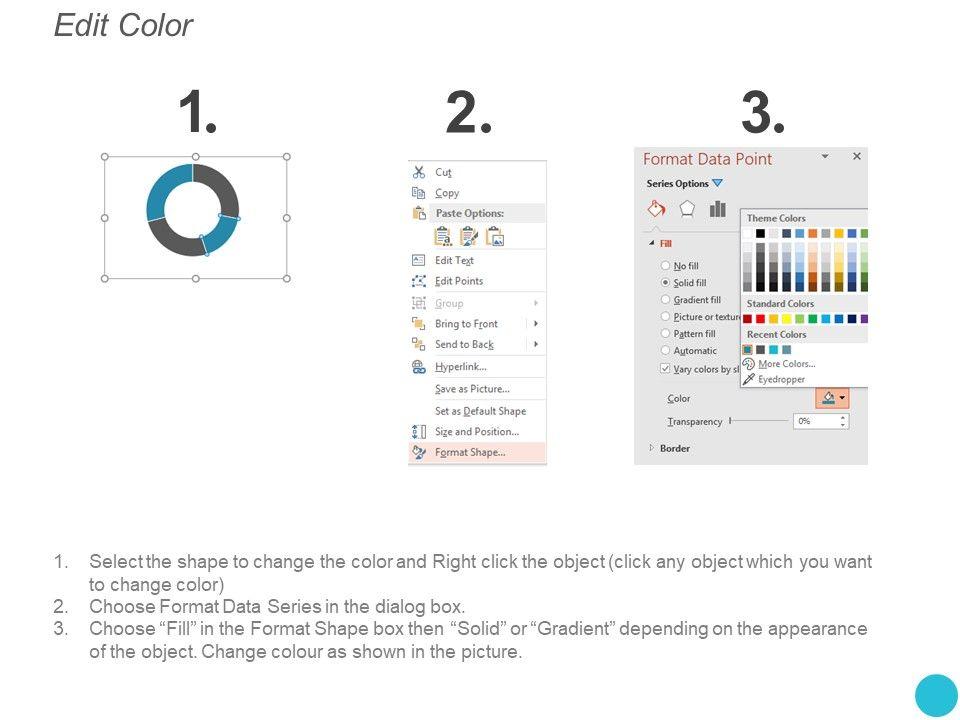
Task: Open More Colors dialog
Action: point(785,364)
